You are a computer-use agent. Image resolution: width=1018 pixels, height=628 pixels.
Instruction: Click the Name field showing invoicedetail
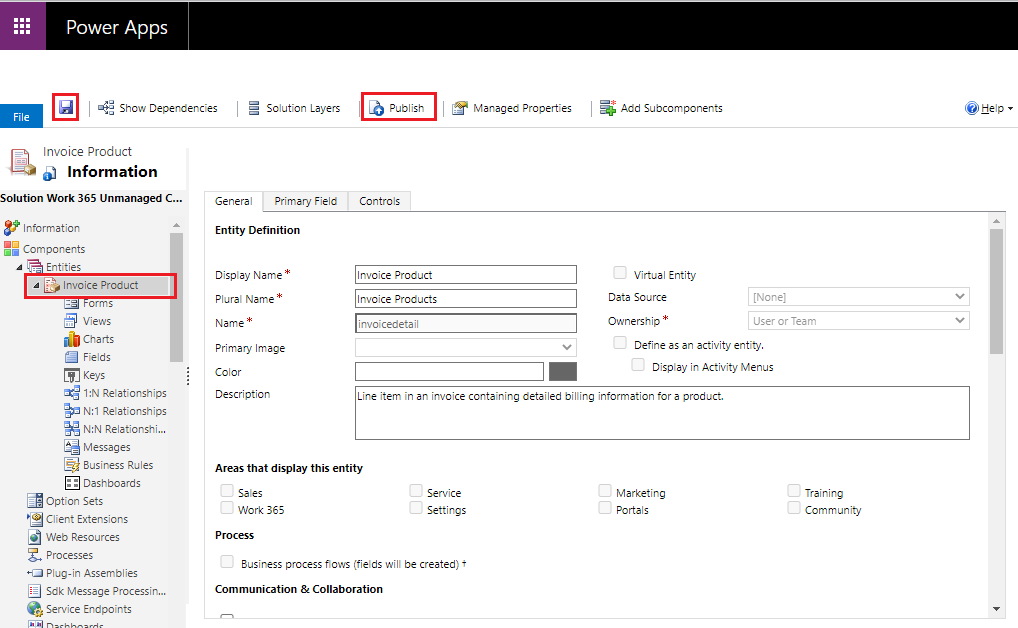pos(466,323)
